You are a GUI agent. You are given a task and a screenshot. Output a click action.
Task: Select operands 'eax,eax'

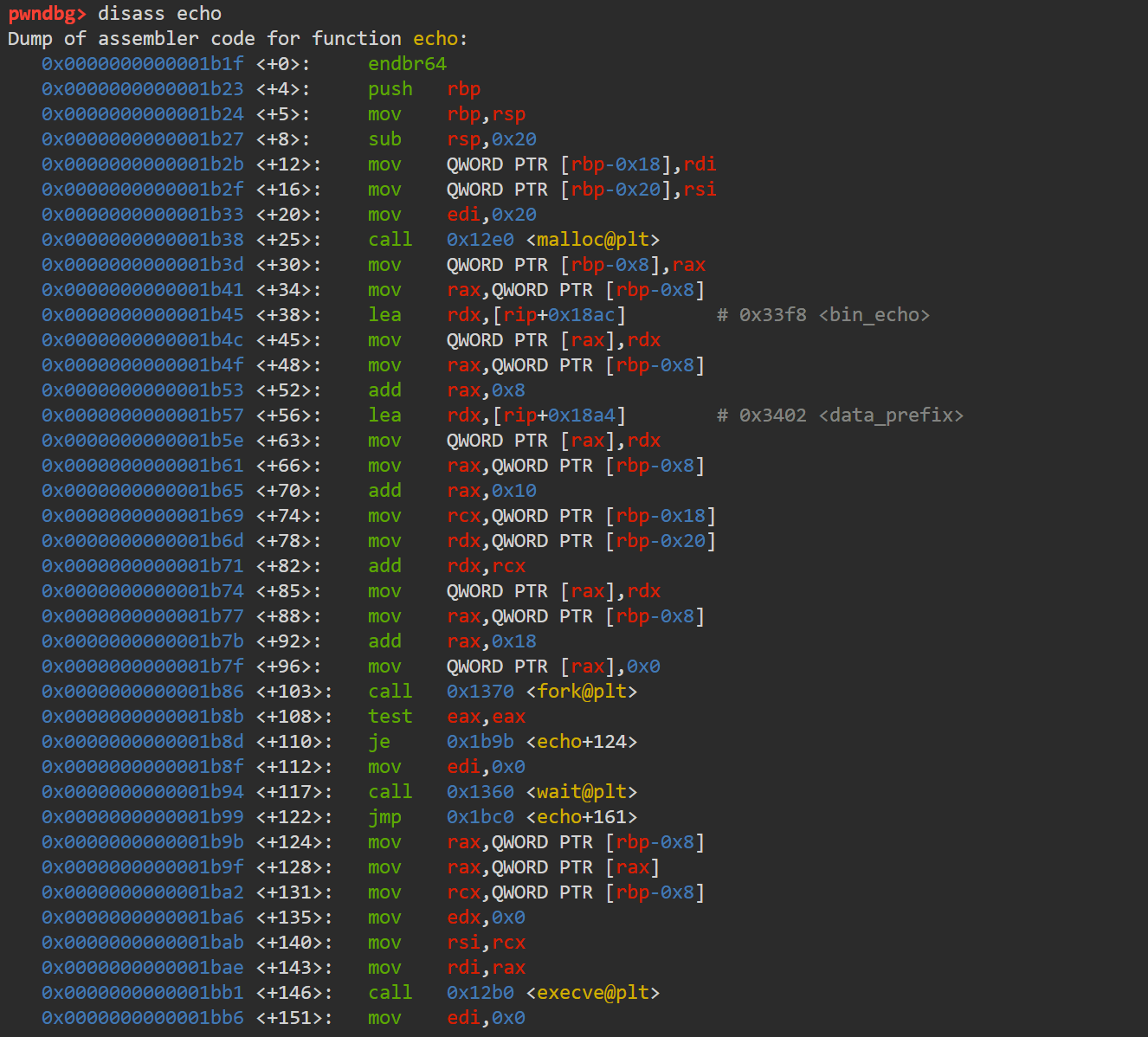(x=487, y=717)
